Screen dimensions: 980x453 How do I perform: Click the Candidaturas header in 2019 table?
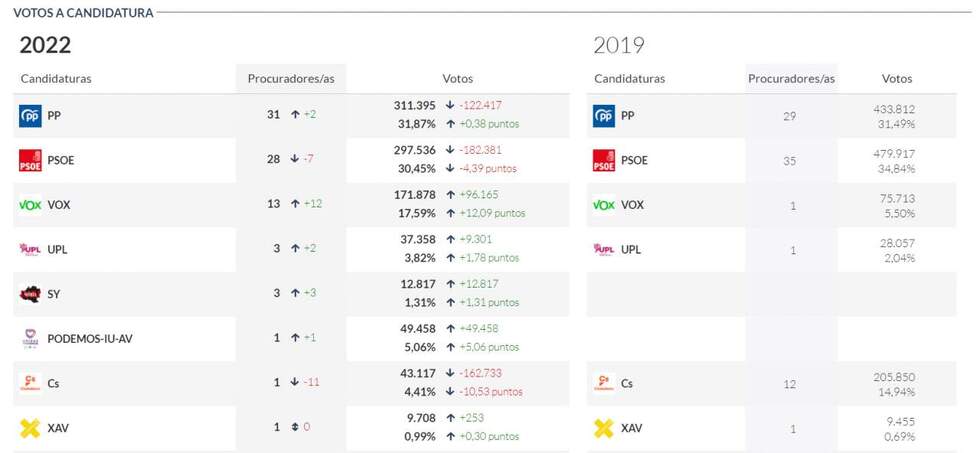(x=629, y=79)
